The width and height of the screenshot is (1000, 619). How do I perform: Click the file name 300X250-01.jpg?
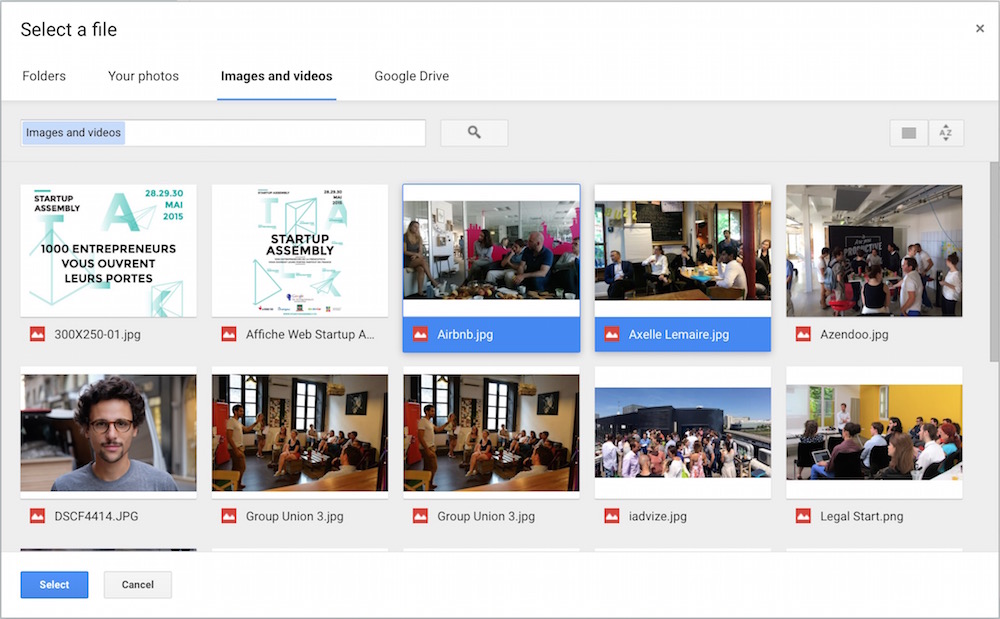[x=98, y=334]
